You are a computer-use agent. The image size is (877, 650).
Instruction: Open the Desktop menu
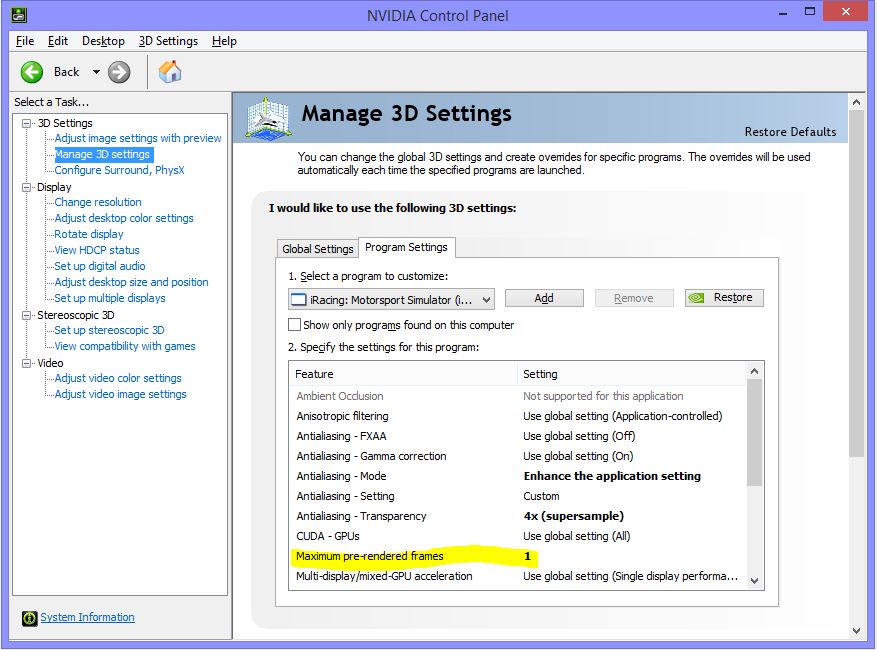click(x=103, y=41)
